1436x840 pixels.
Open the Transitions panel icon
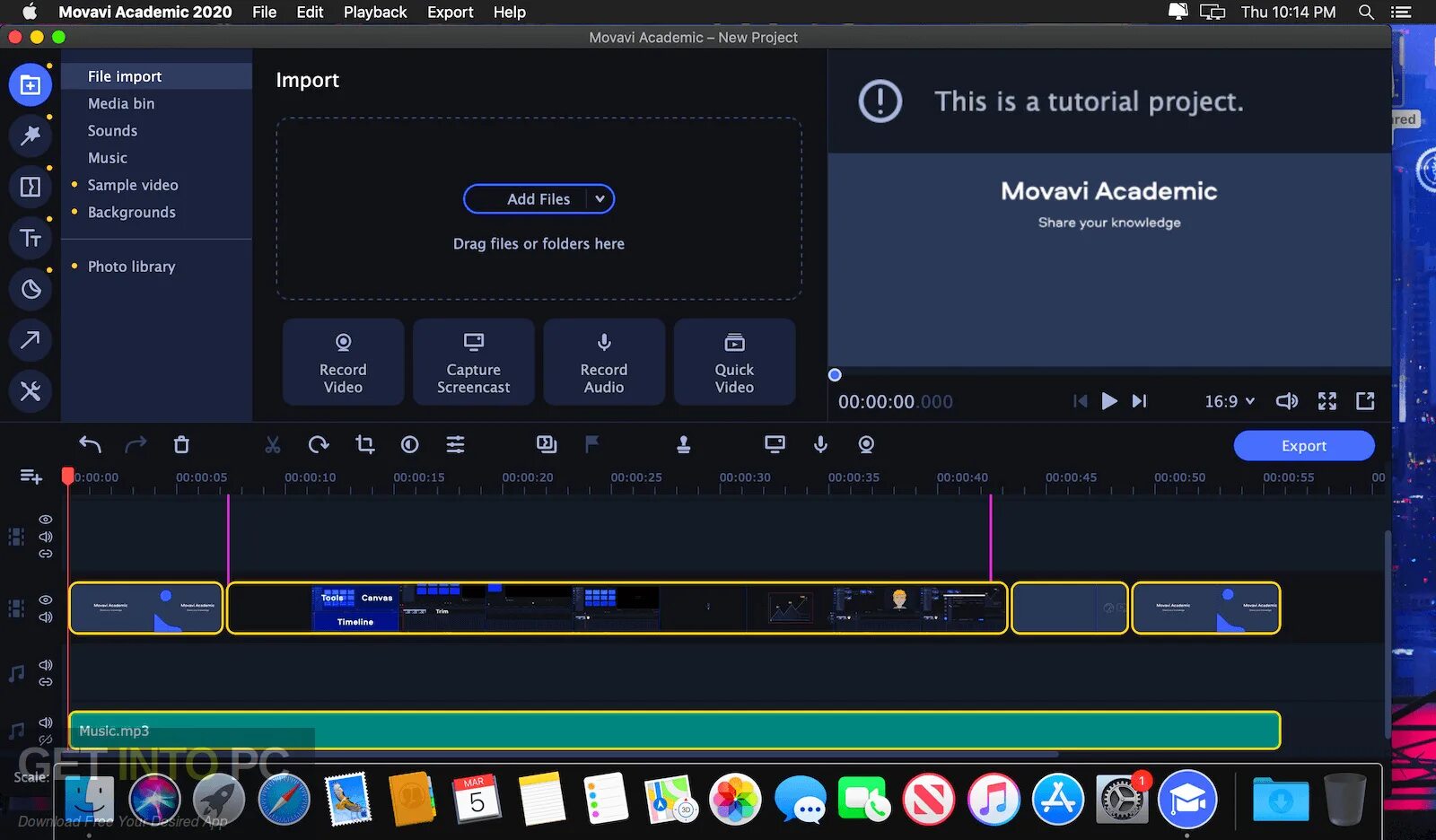click(x=31, y=187)
